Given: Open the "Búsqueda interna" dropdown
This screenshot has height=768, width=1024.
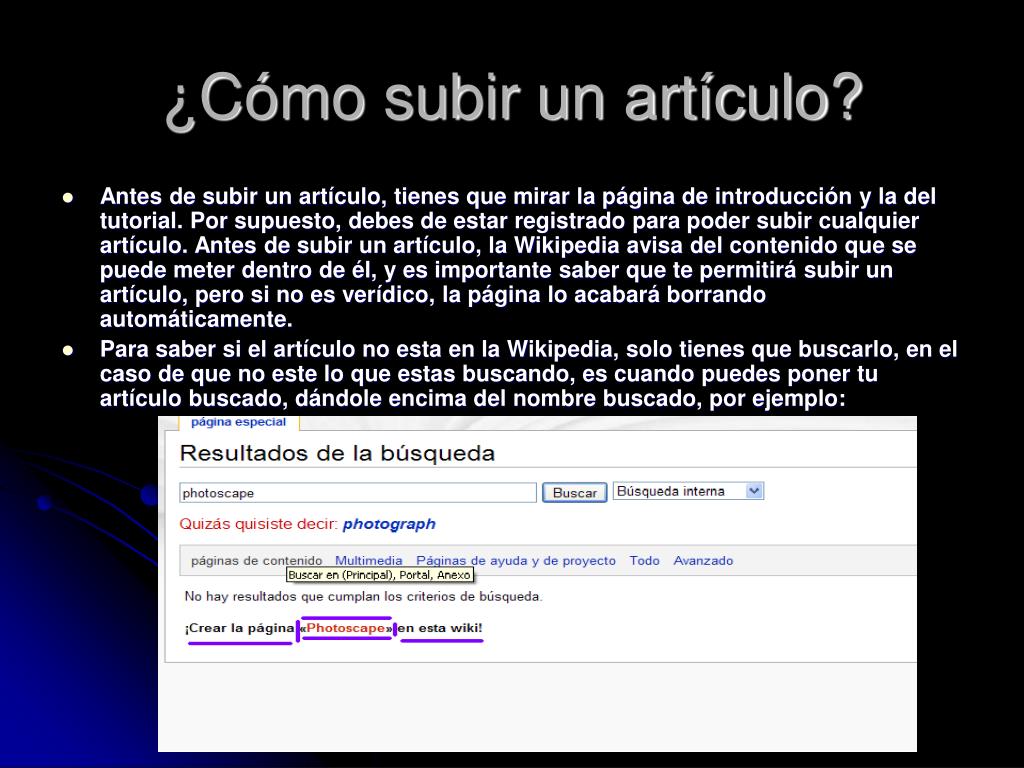Looking at the screenshot, I should click(x=688, y=491).
